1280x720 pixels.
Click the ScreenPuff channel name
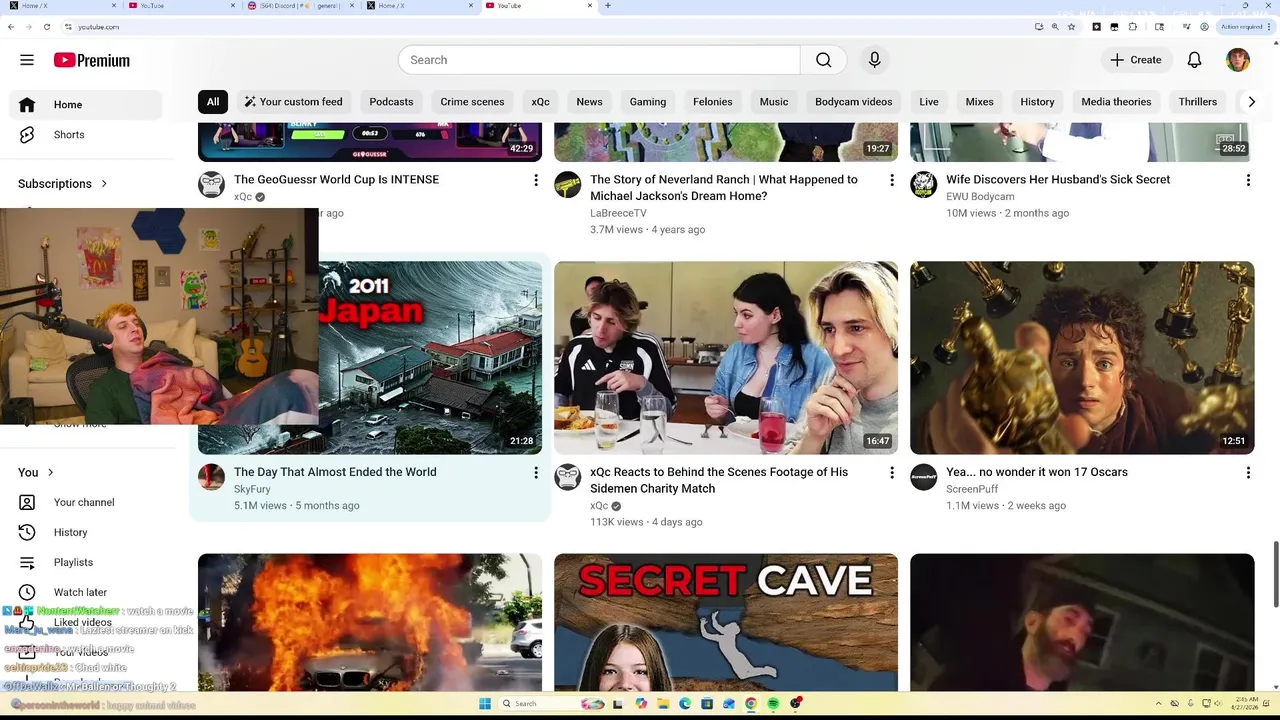click(x=972, y=489)
